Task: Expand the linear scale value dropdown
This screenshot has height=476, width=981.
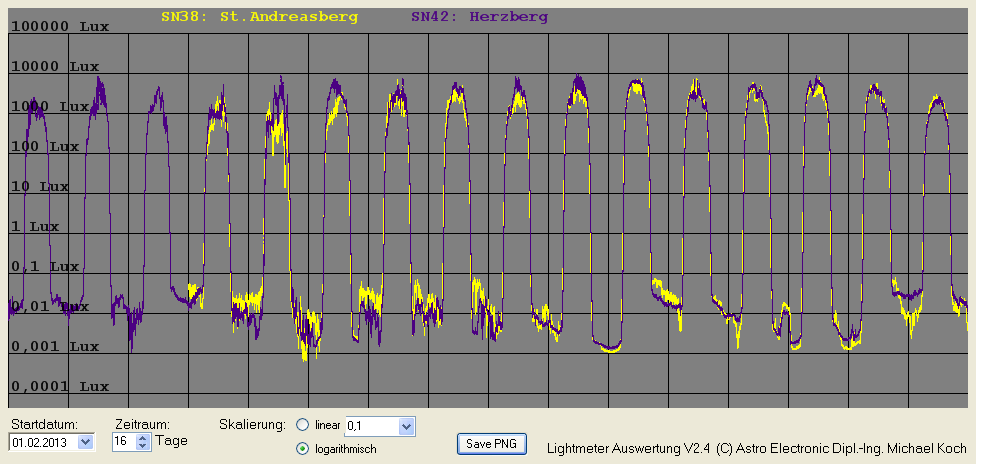Action: click(405, 427)
